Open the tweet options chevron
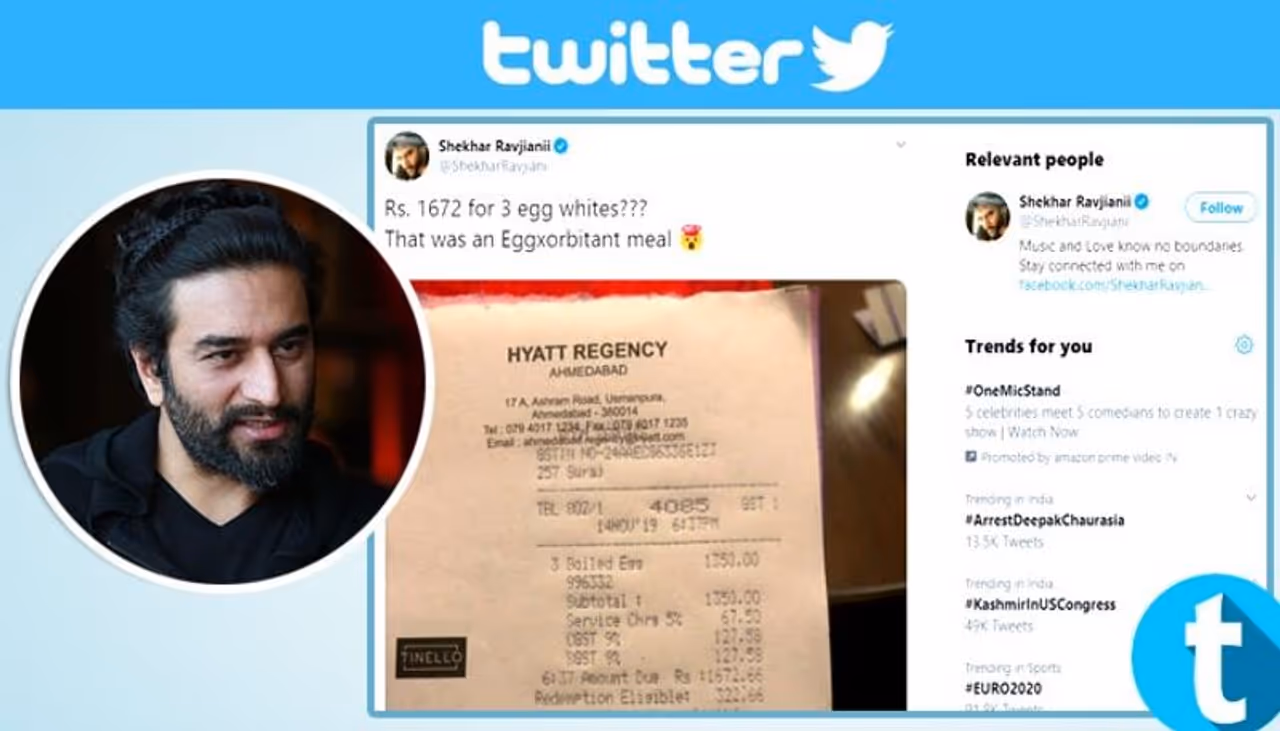 [x=900, y=145]
